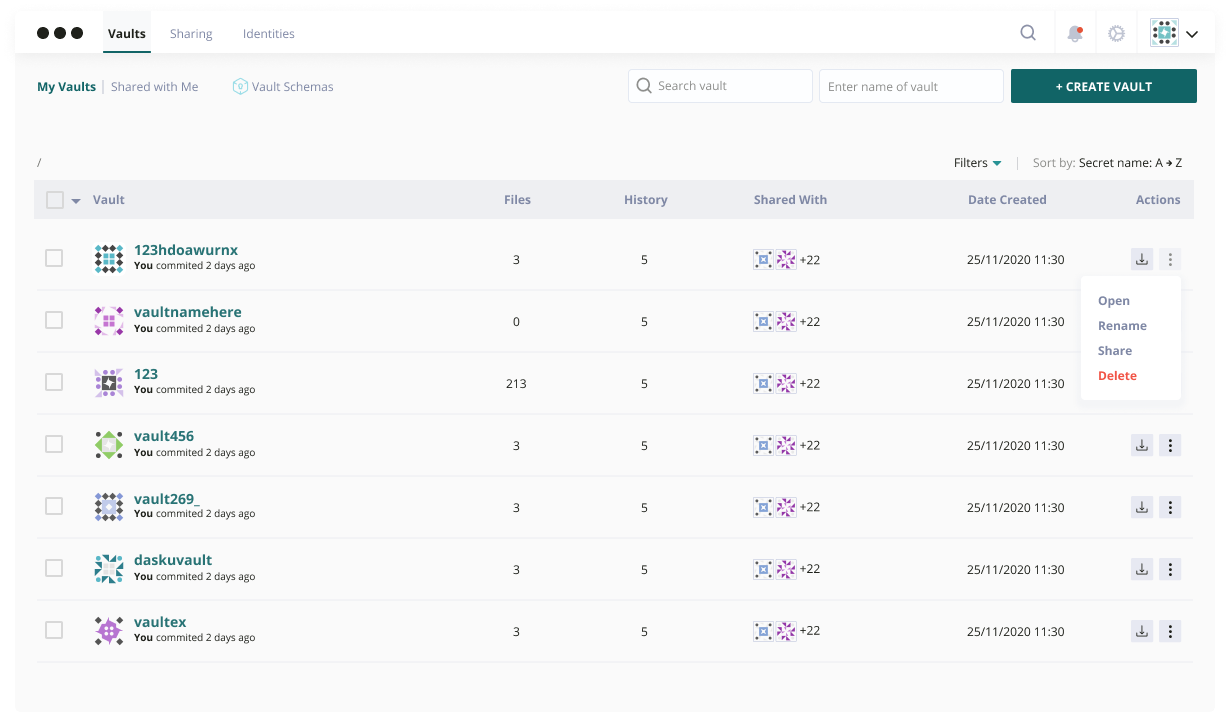
Task: Choose Share from the context menu
Action: 1115,351
